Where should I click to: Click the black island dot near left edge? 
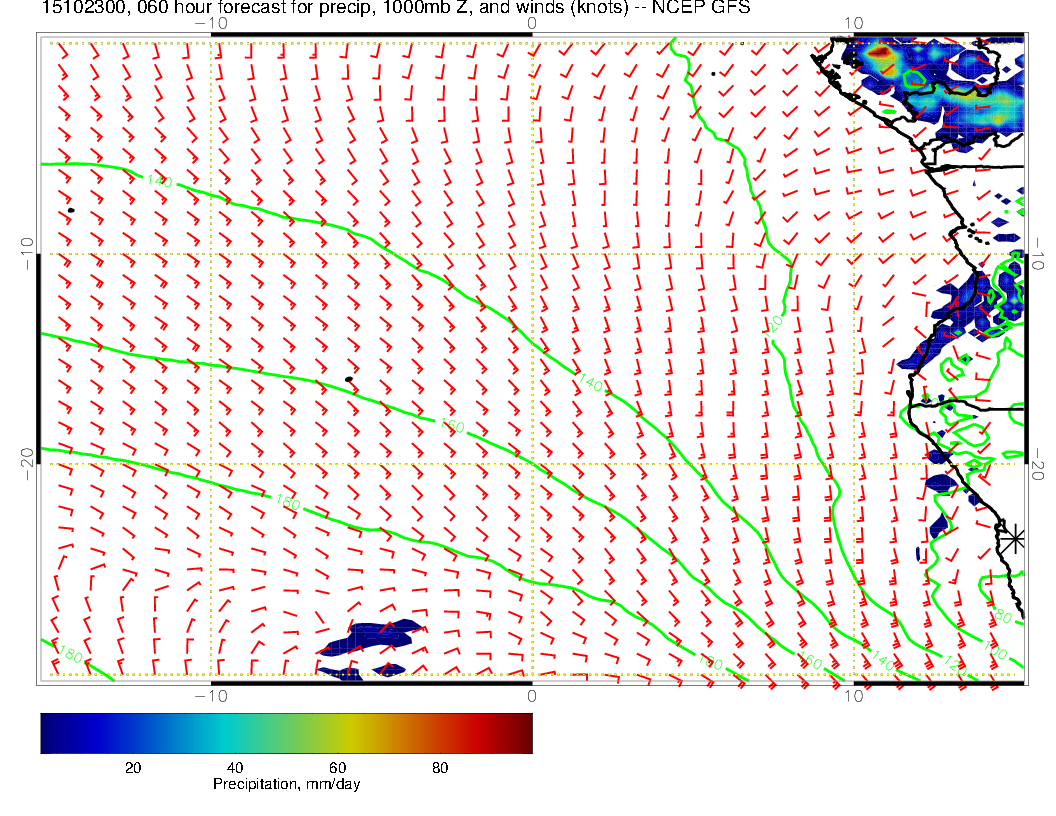click(71, 210)
